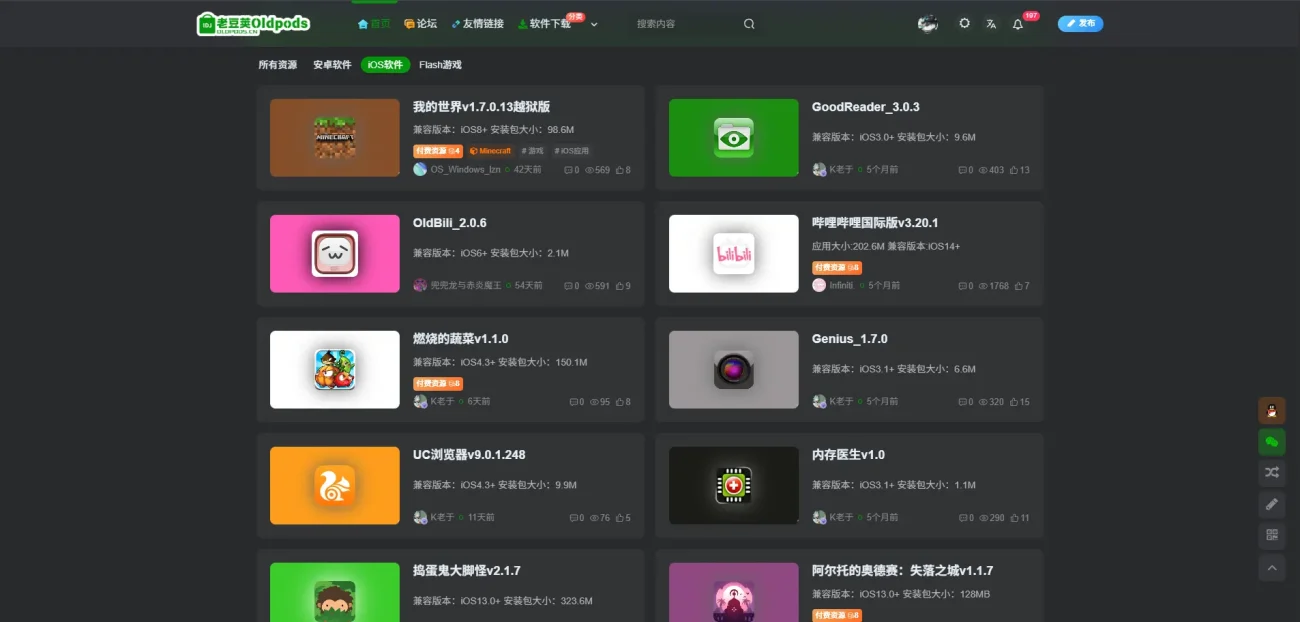Open the GoodReader green eye thumbnail
The width and height of the screenshot is (1300, 622).
(734, 138)
